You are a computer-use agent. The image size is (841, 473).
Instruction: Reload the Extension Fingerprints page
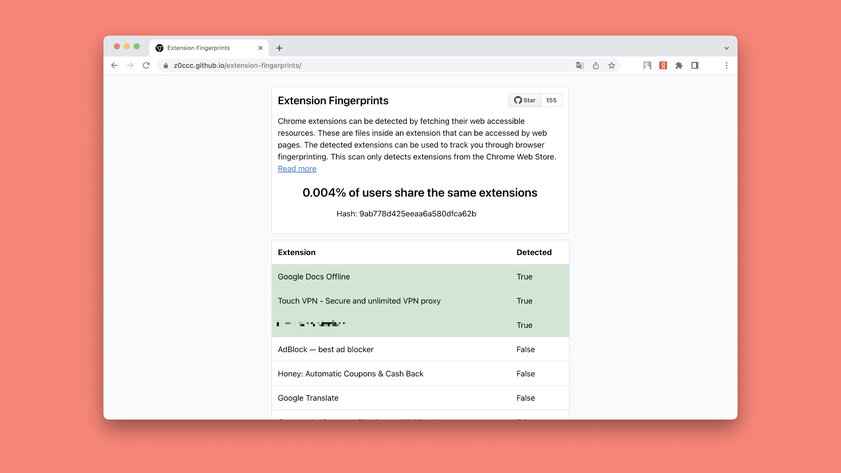point(146,65)
